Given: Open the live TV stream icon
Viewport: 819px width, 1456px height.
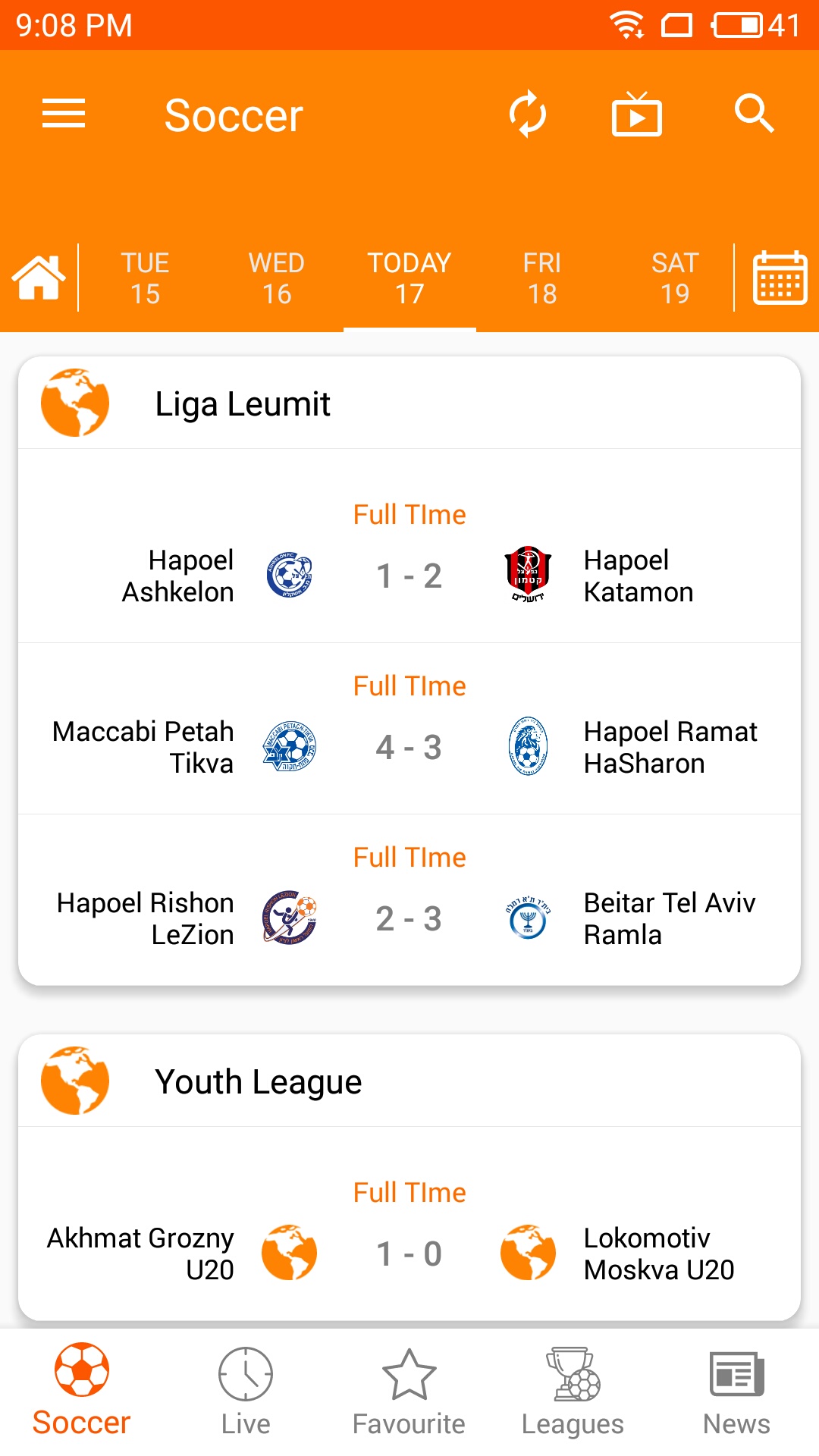Looking at the screenshot, I should pos(636,115).
